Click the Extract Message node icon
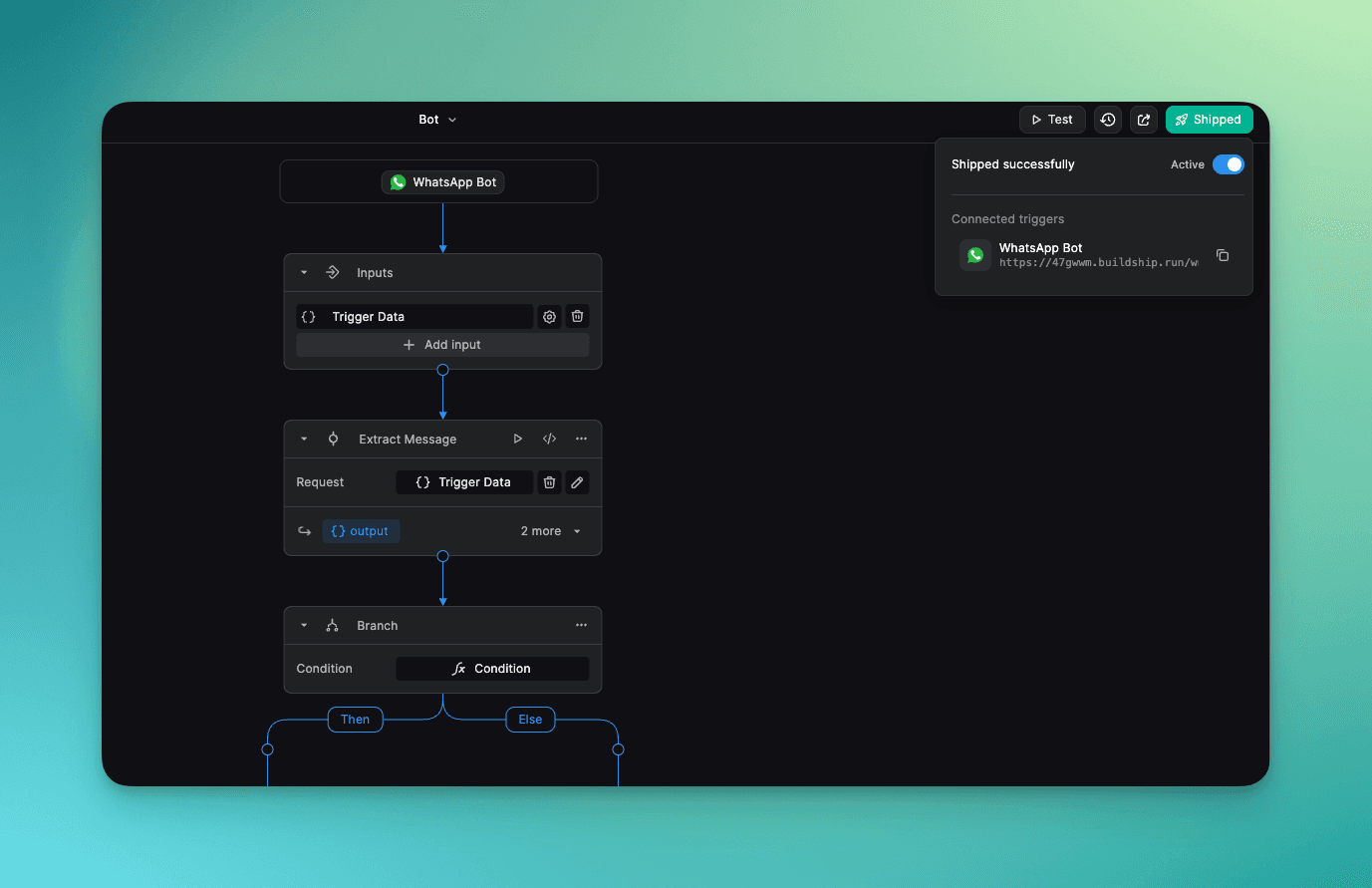1372x888 pixels. tap(333, 439)
